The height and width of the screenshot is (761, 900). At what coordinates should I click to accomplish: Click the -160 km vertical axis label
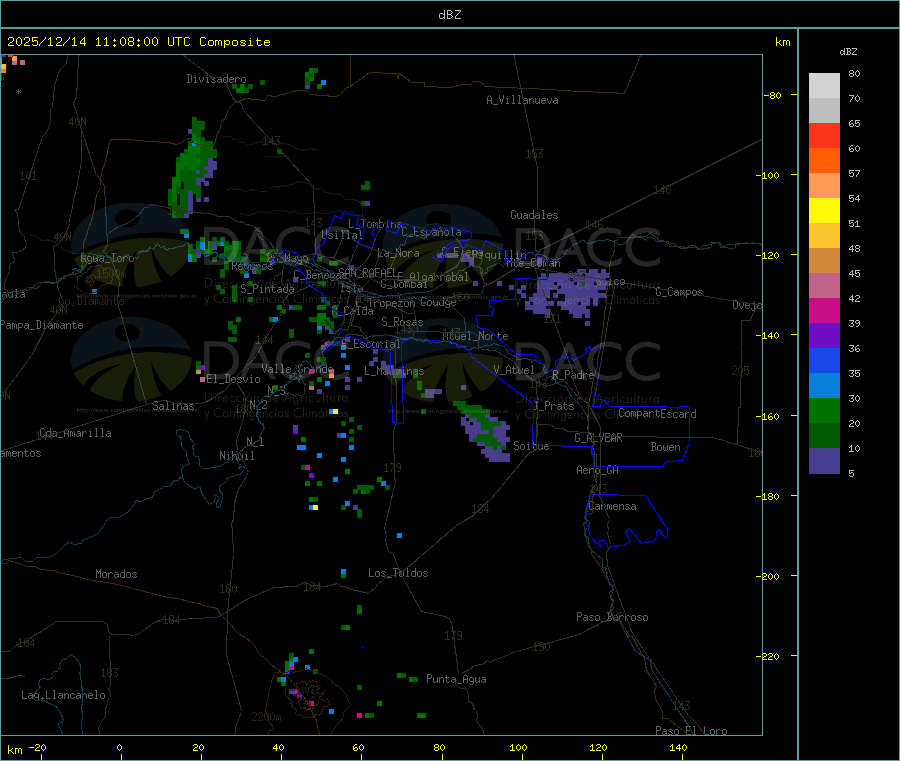(x=770, y=416)
